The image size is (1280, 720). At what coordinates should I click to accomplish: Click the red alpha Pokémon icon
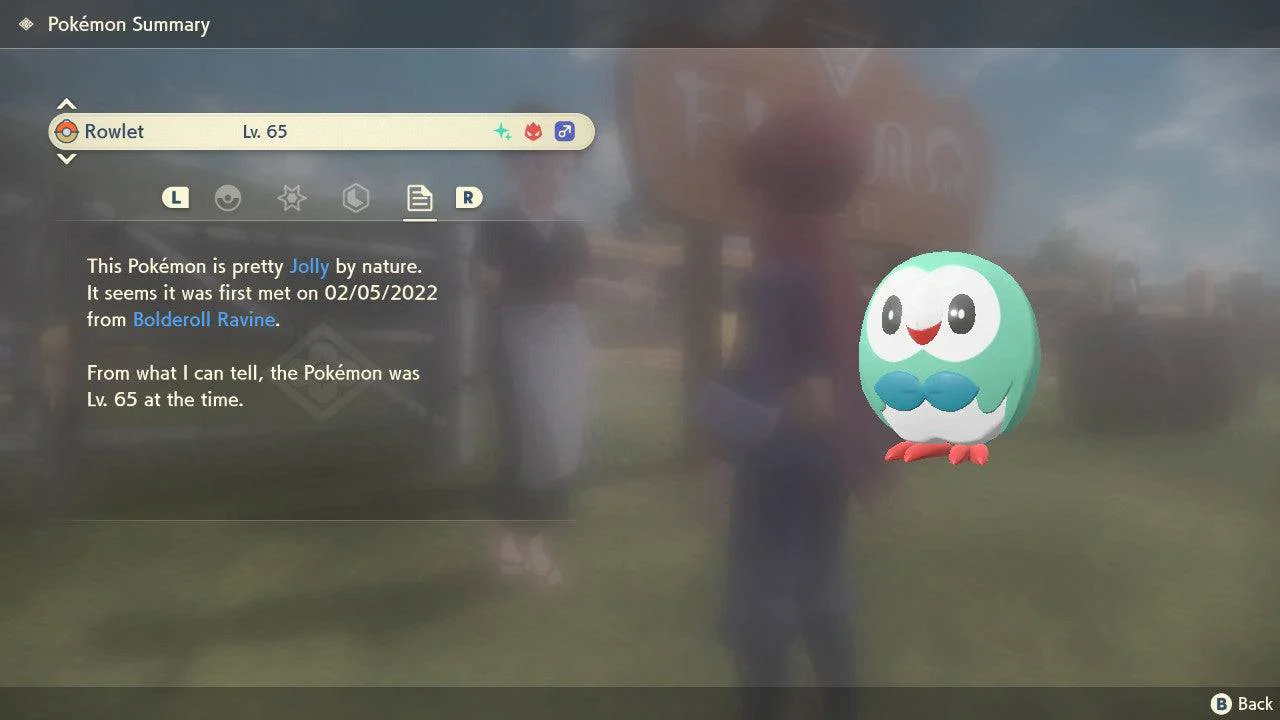(534, 131)
